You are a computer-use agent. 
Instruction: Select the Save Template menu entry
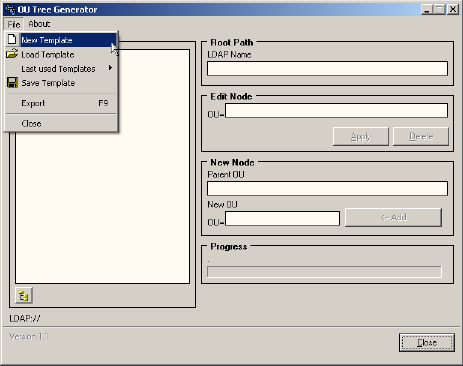tap(61, 83)
